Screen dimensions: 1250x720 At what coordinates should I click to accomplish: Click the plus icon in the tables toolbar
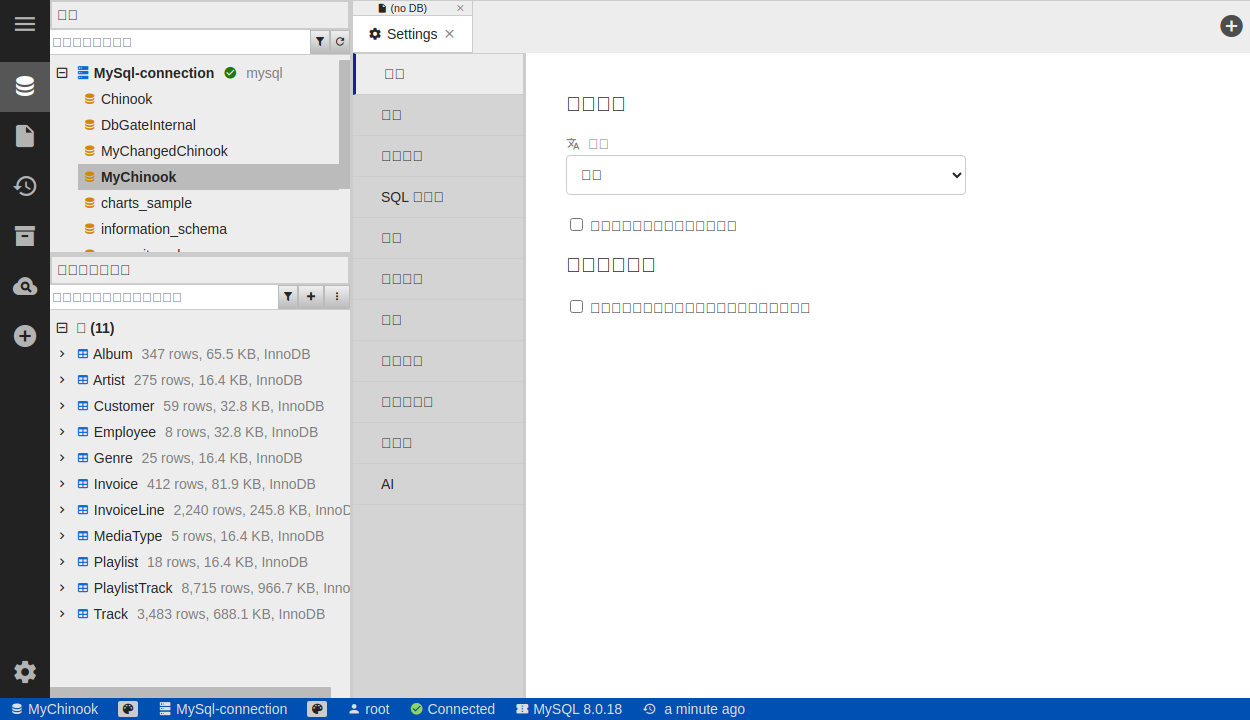pos(312,297)
